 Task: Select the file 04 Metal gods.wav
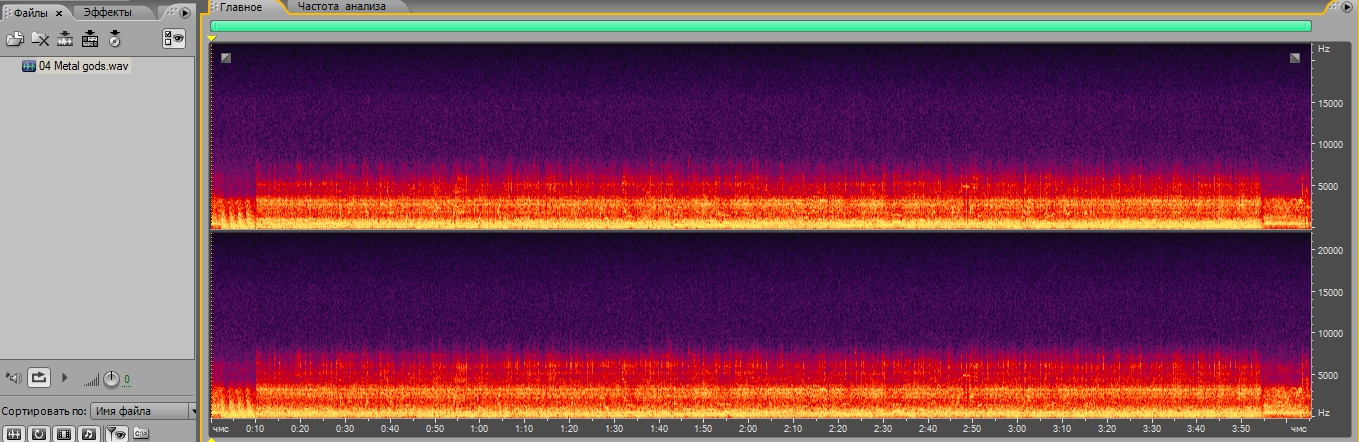tap(84, 66)
